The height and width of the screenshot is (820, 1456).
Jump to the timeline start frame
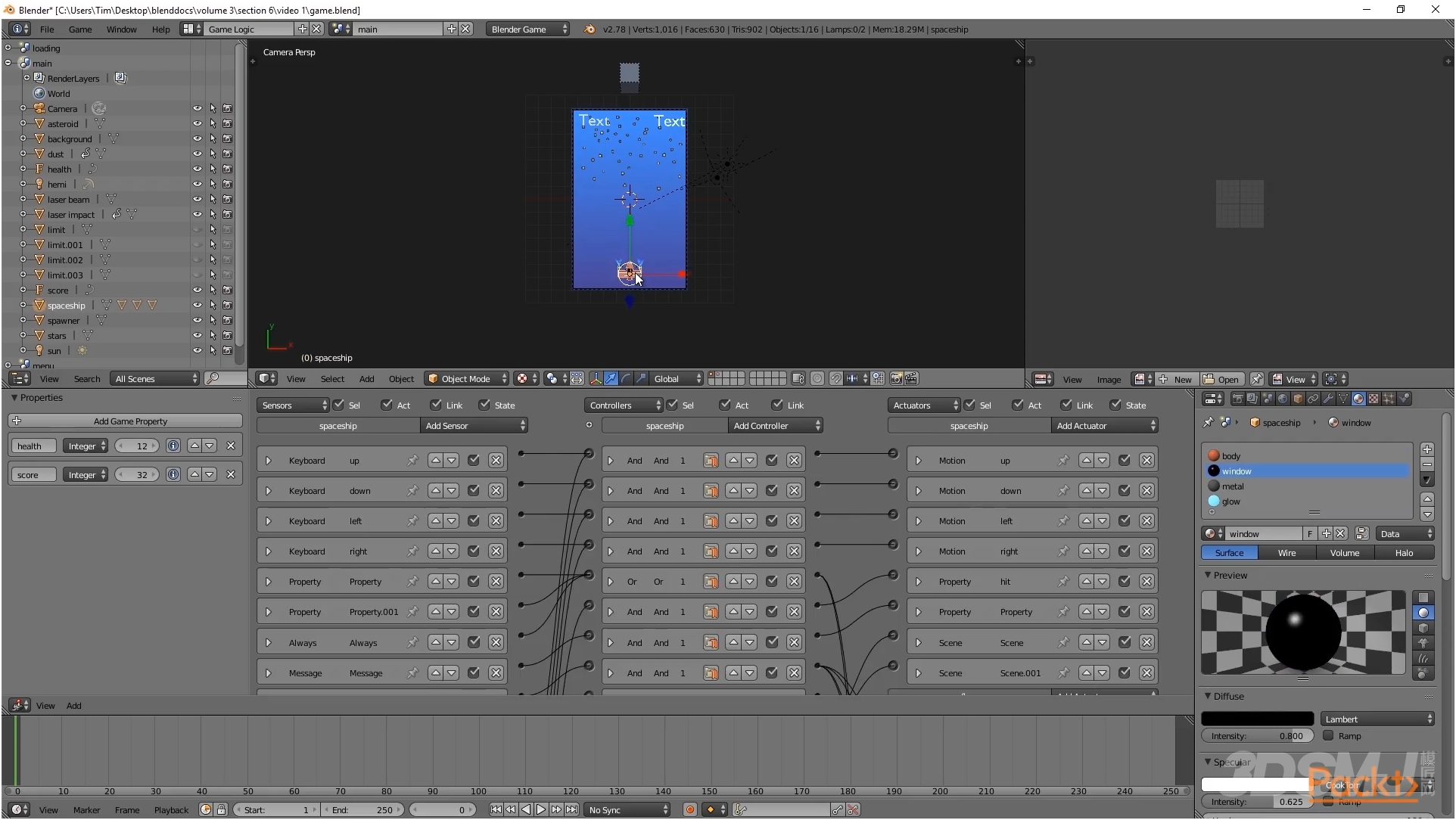[496, 809]
